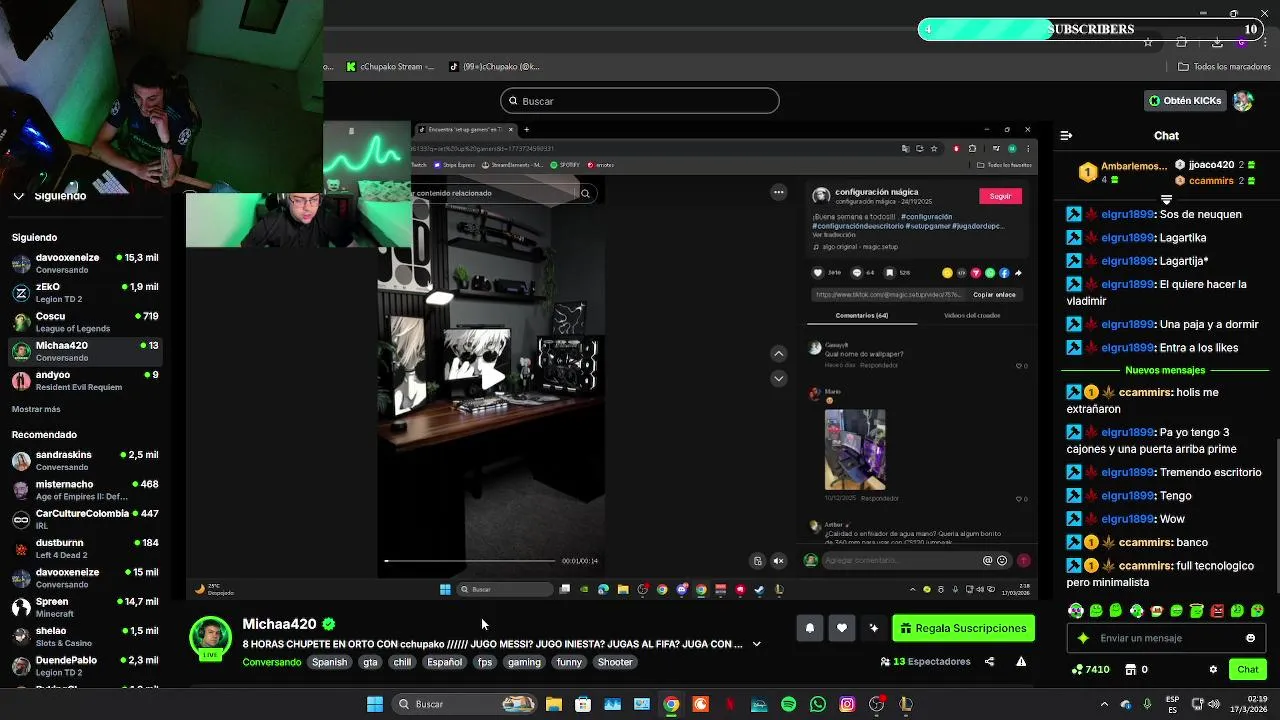1280x720 pixels.
Task: Click the bookmark star in Chrome address bar
Action: 1148,42
